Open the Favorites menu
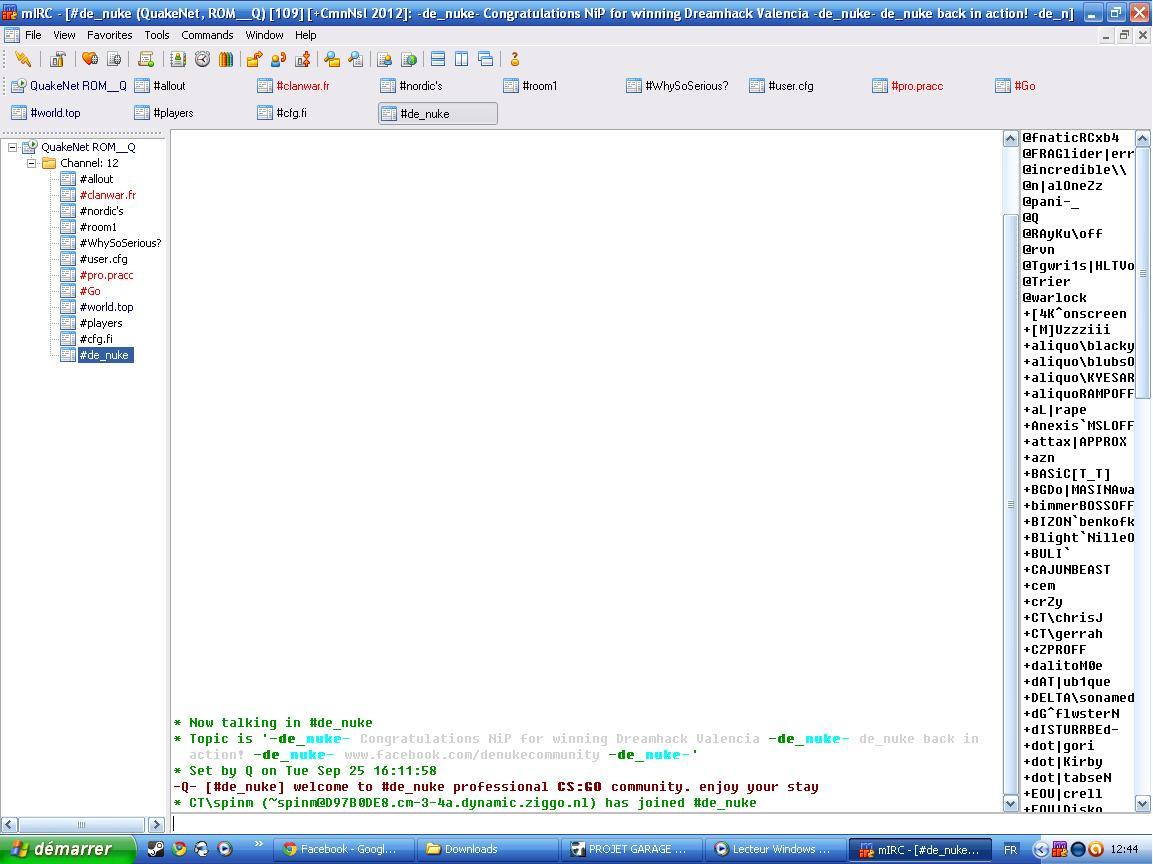The image size is (1153, 864). 109,35
